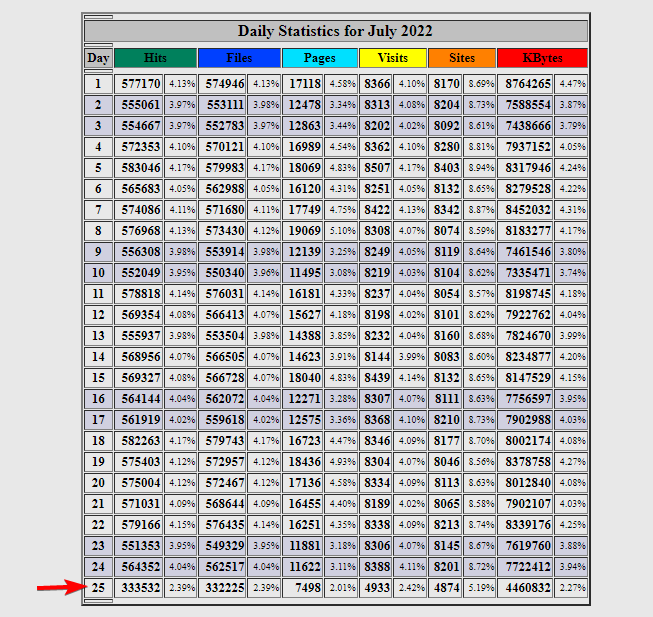Click KBytes value 7902988 for day 17
The height and width of the screenshot is (617, 653).
pos(525,419)
